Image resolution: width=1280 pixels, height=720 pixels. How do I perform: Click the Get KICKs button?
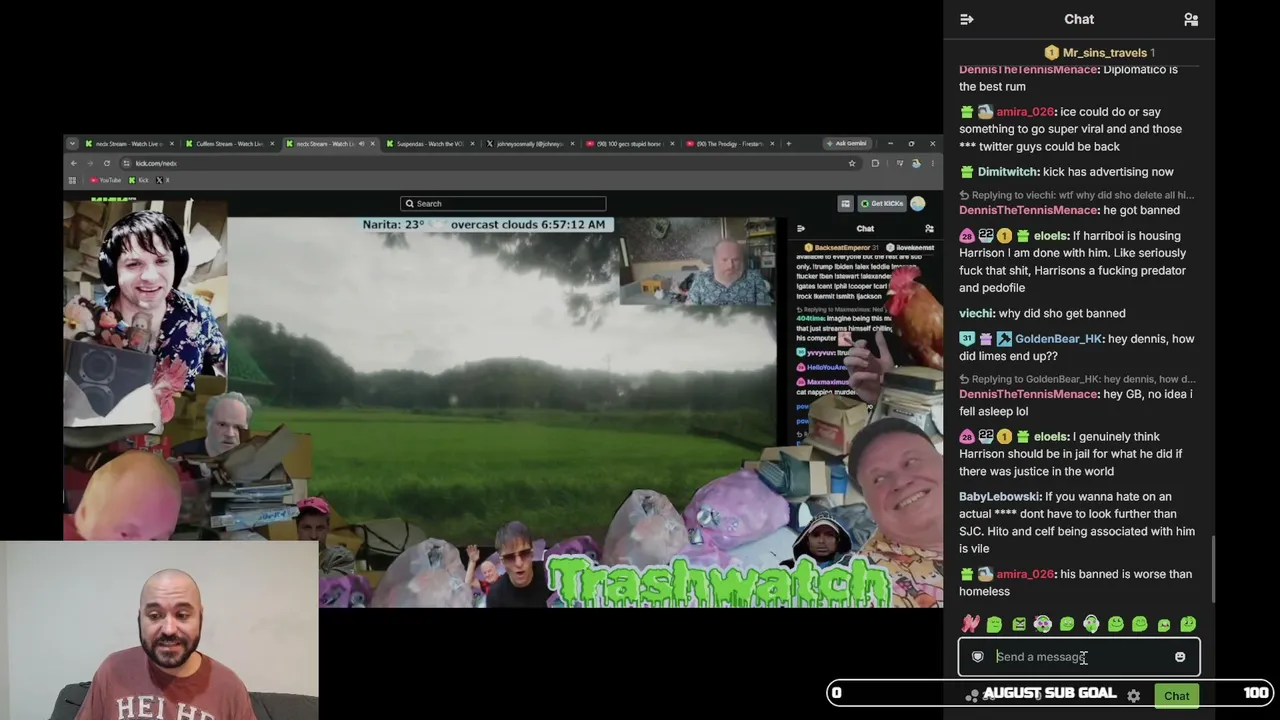click(881, 203)
